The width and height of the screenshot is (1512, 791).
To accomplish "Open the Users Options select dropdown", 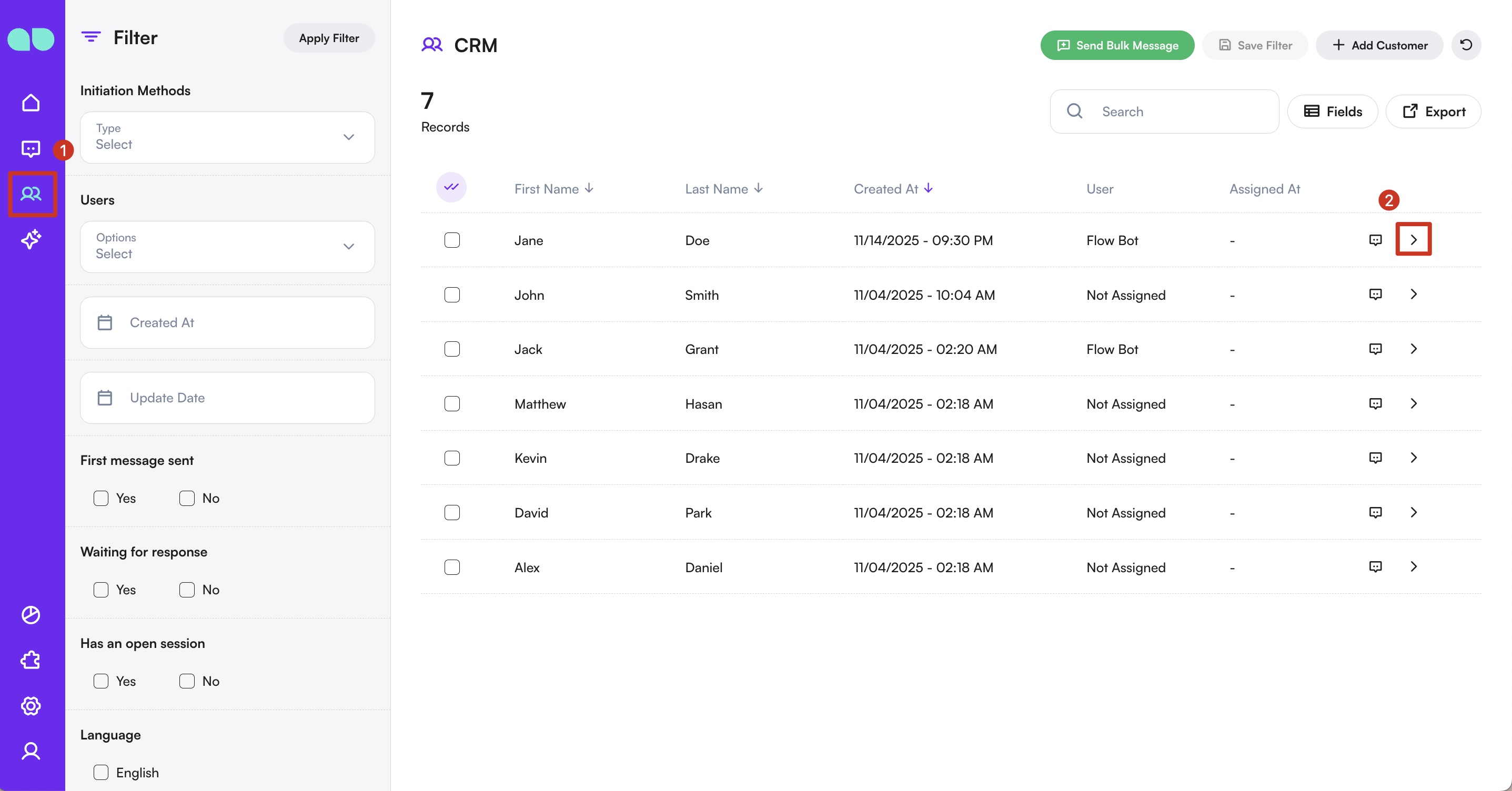I will click(x=227, y=247).
